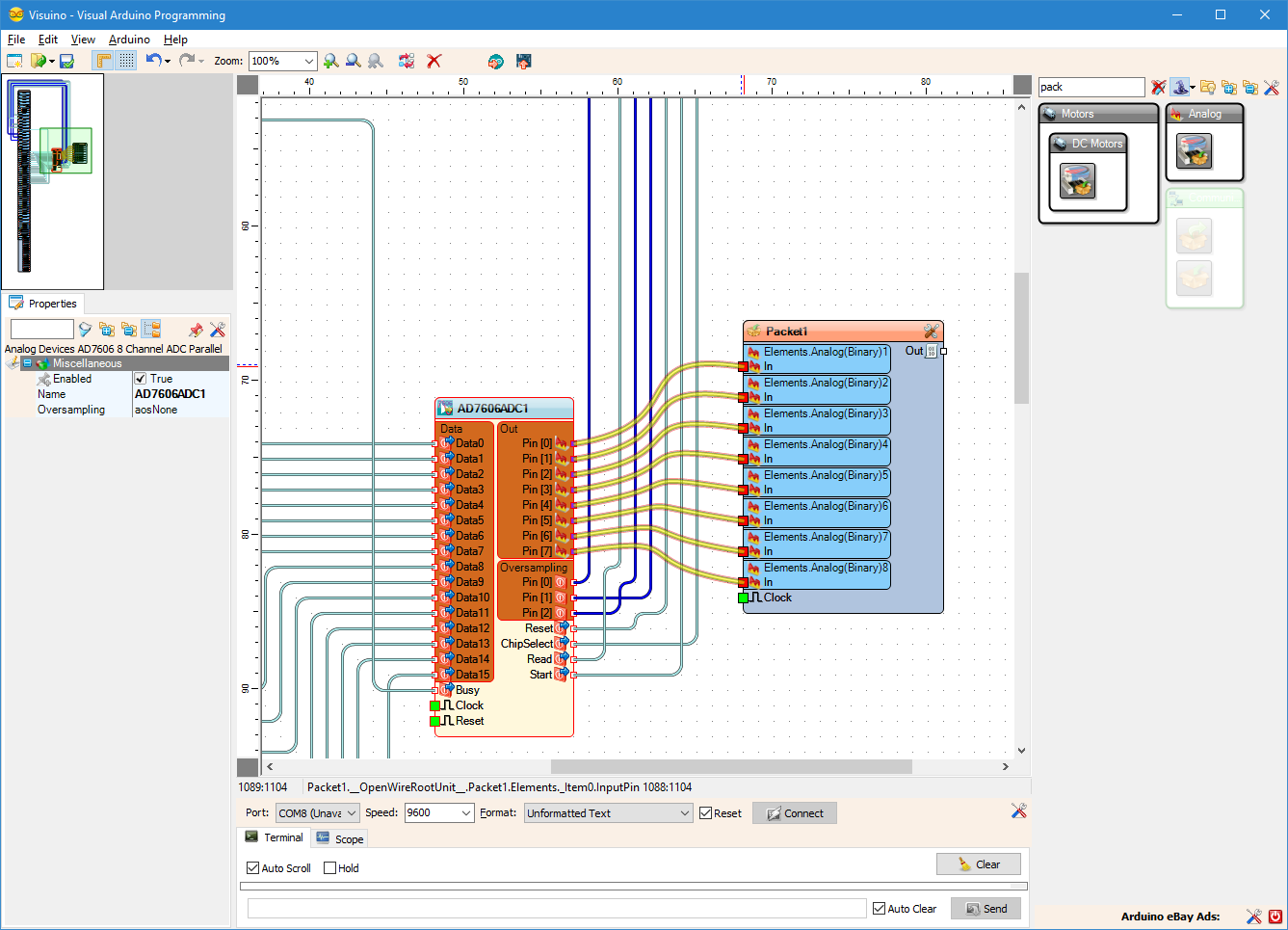The image size is (1288, 930).
Task: Enable the Hold checkbox in Terminal panel
Action: point(330,868)
